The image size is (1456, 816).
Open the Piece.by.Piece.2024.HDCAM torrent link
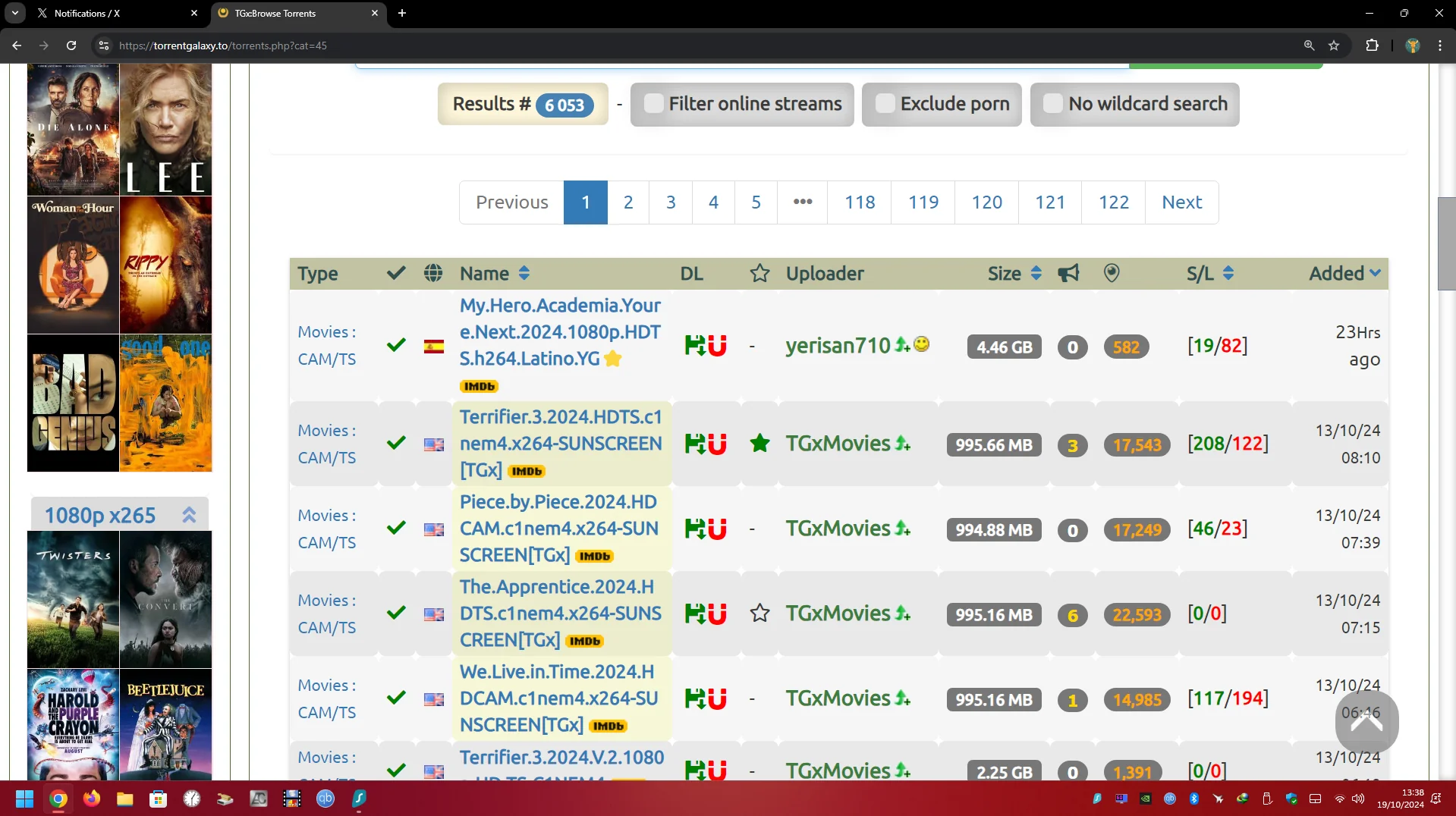point(559,529)
